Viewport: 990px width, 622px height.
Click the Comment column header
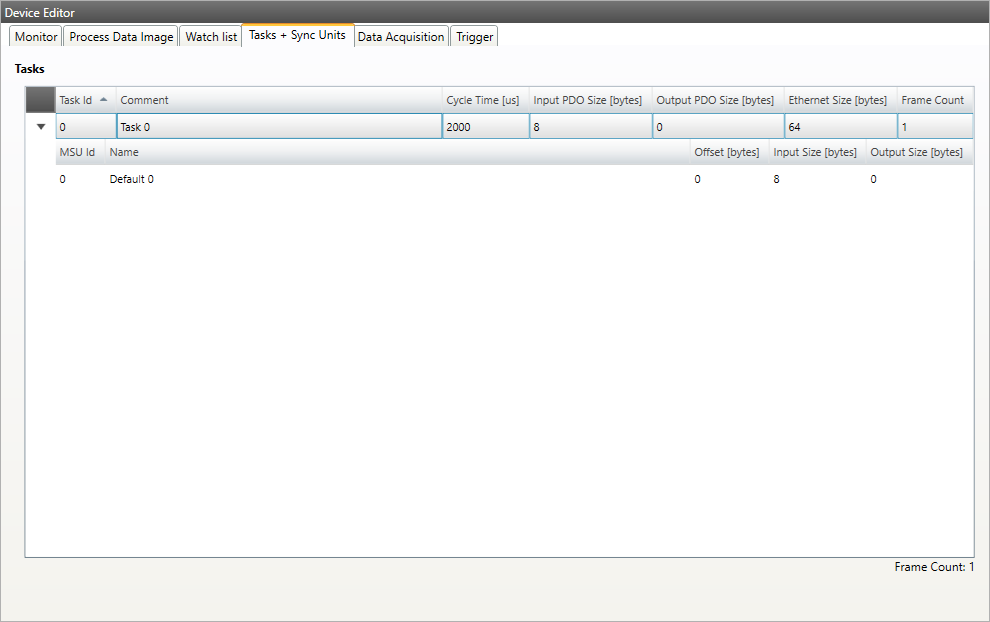coord(278,100)
